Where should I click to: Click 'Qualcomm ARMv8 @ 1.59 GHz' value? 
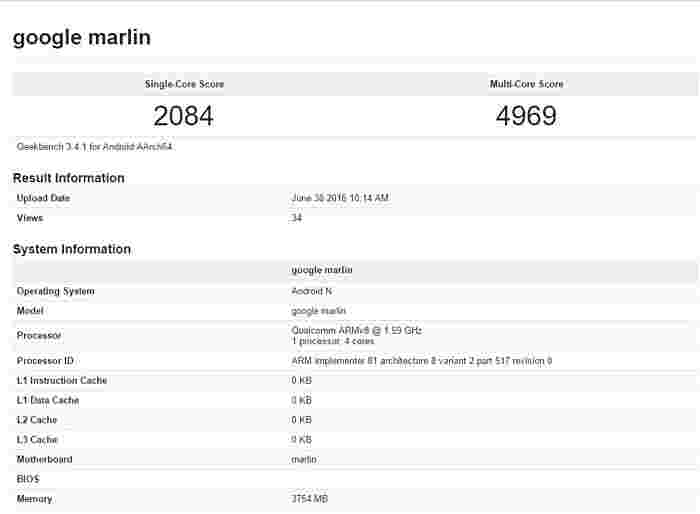[x=357, y=330]
